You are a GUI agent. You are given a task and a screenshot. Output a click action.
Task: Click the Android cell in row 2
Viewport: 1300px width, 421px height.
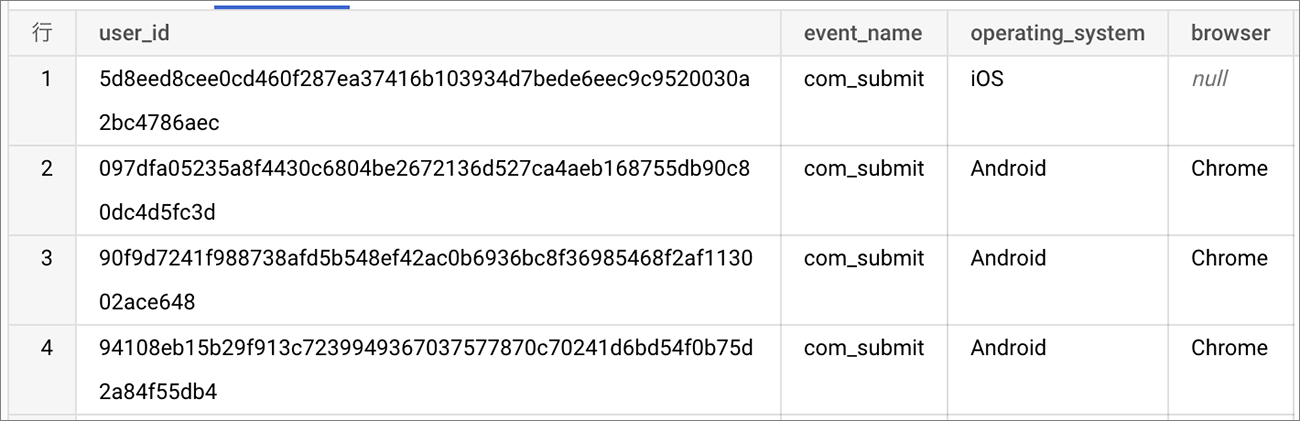pos(1008,168)
